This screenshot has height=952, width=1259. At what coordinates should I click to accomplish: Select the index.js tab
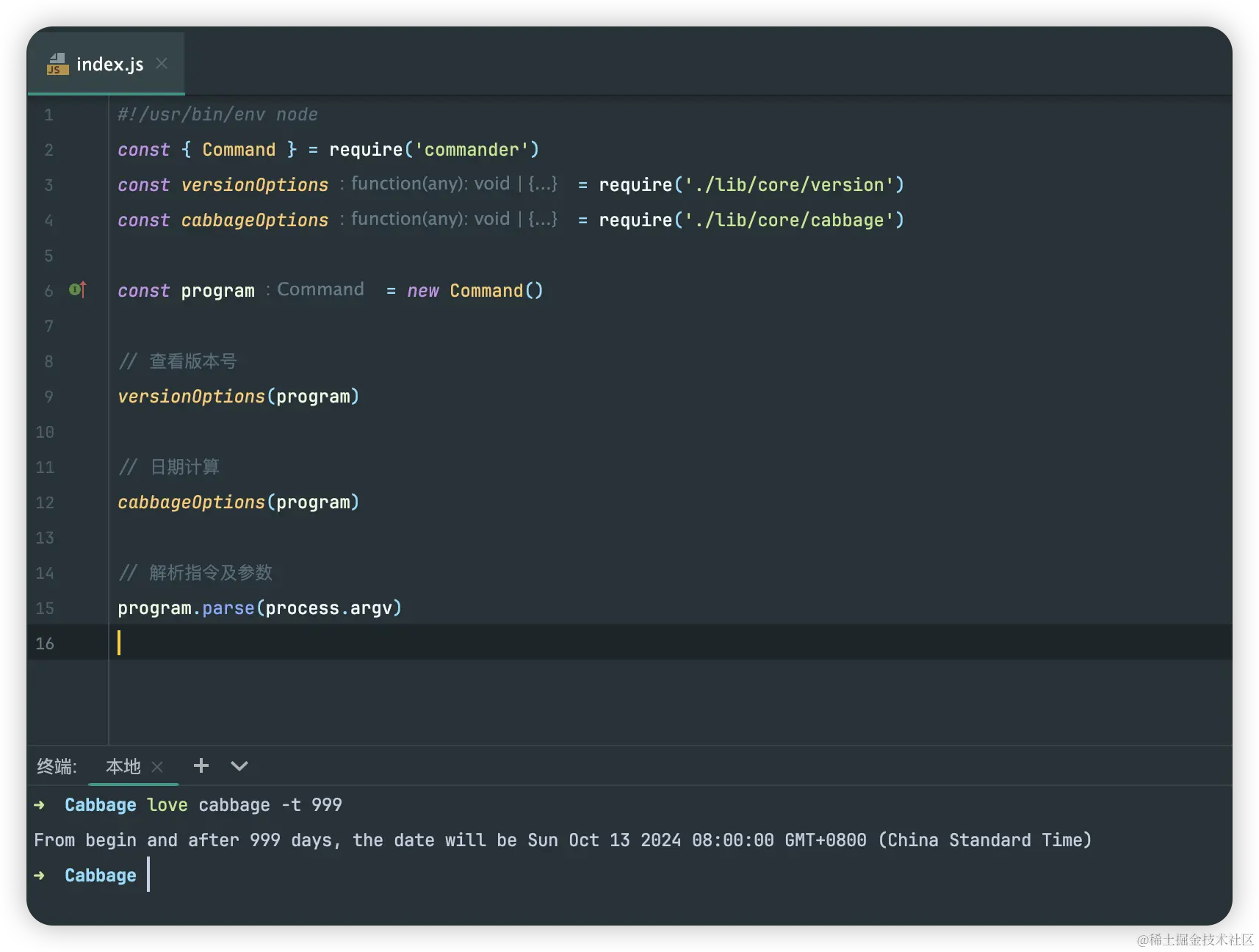point(109,65)
